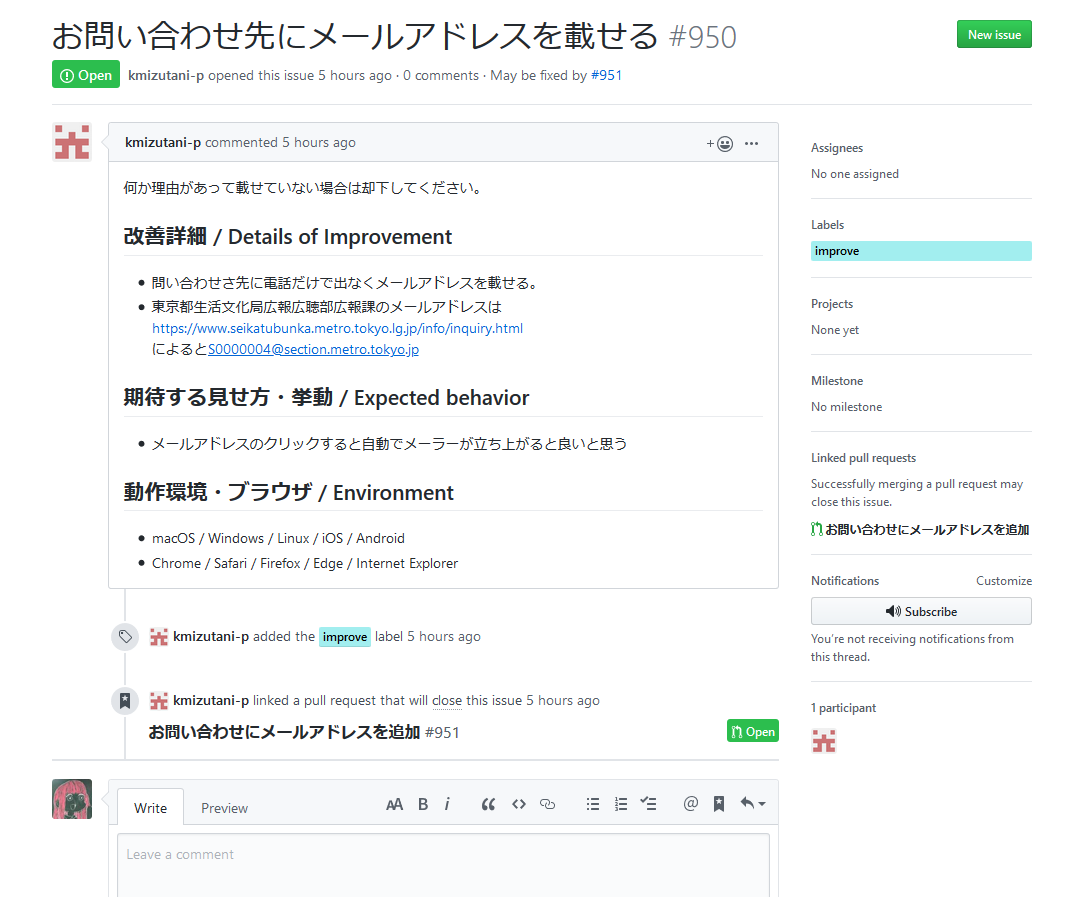Click '1 participant' text
The image size is (1070, 897).
843,708
